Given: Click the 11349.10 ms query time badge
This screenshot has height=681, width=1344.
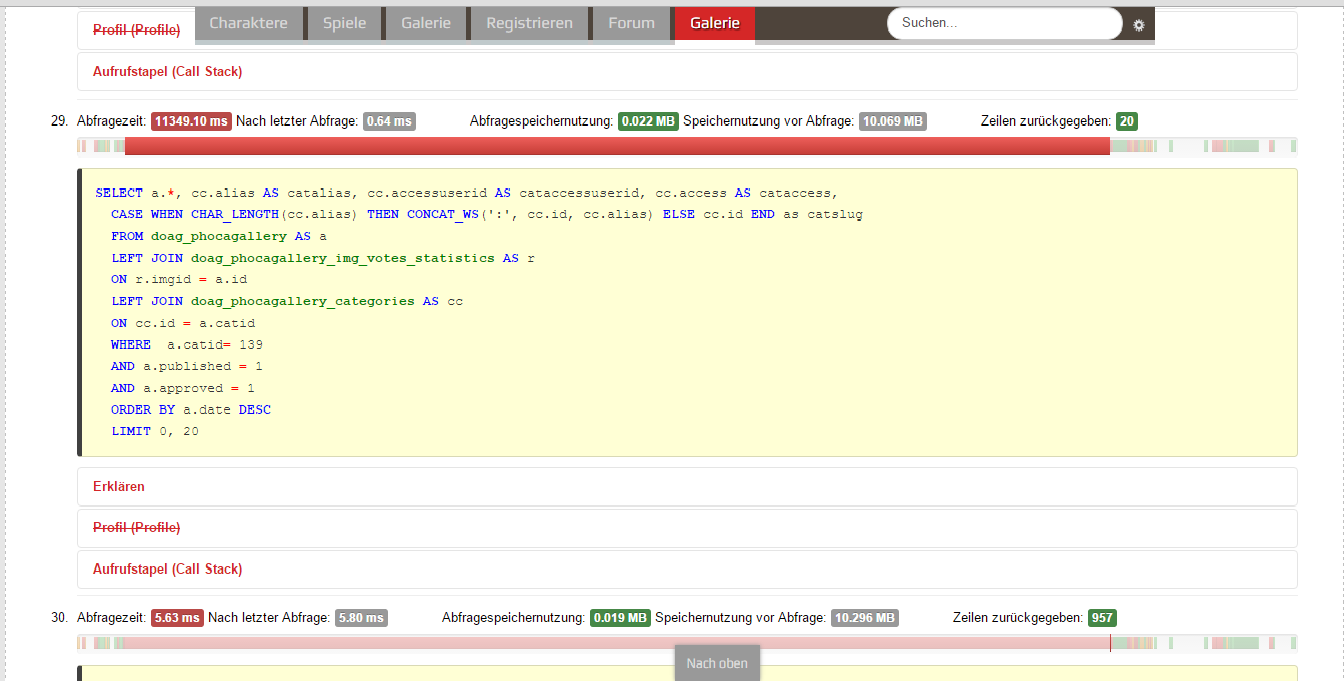Looking at the screenshot, I should tap(191, 122).
